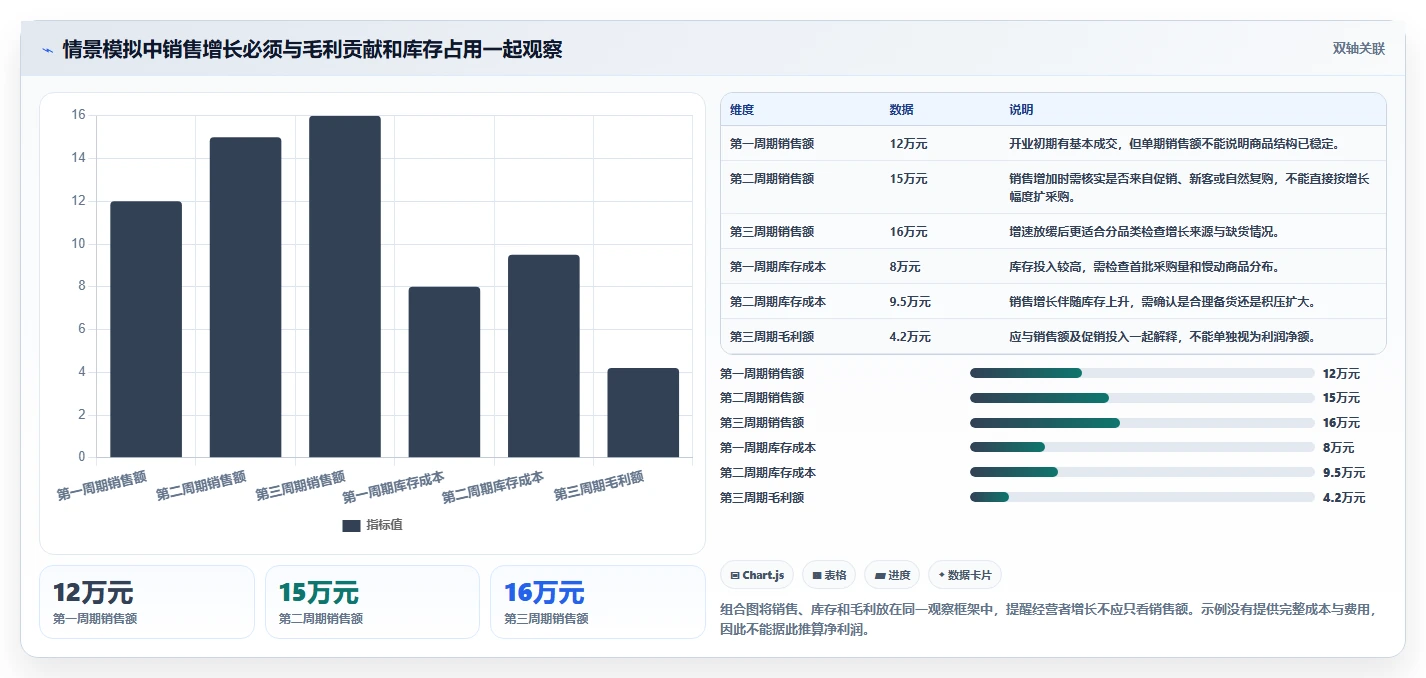This screenshot has height=678, width=1426.
Task: Click the 表格 tag chip
Action: [x=829, y=575]
